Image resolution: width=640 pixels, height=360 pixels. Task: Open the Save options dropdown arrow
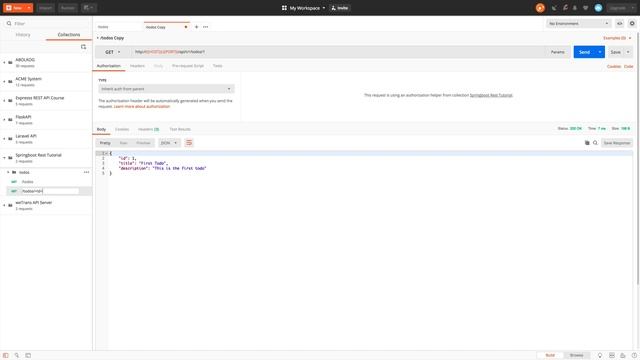pyautogui.click(x=628, y=52)
